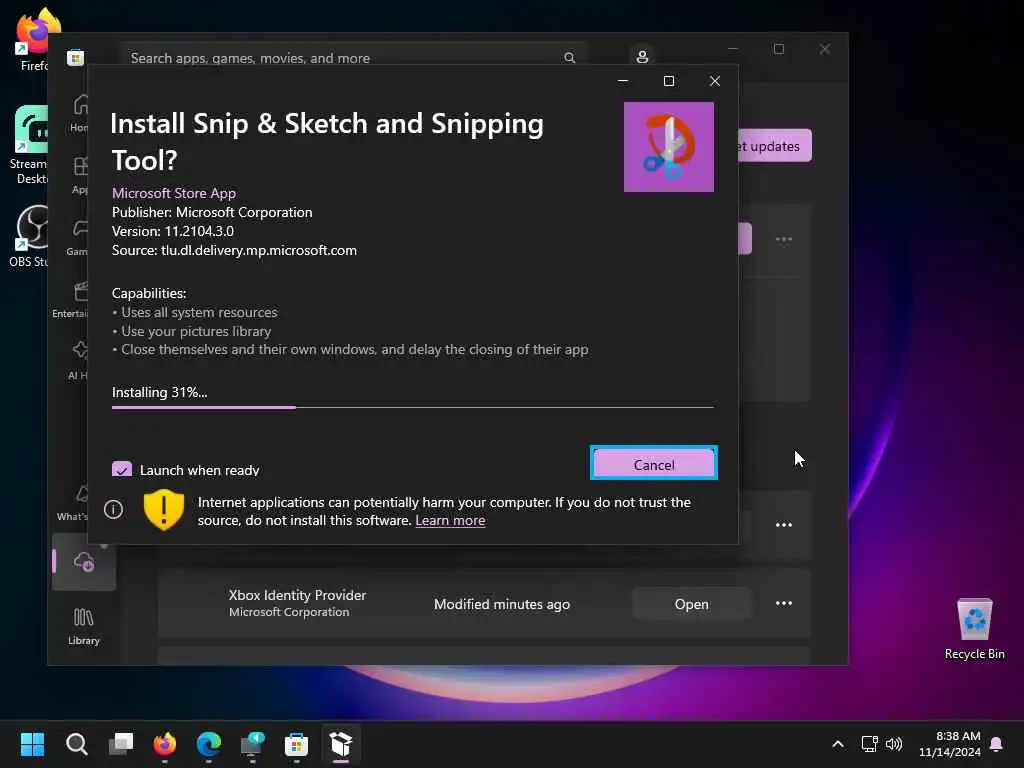Toggle the Launch when ready checkbox

tap(122, 469)
